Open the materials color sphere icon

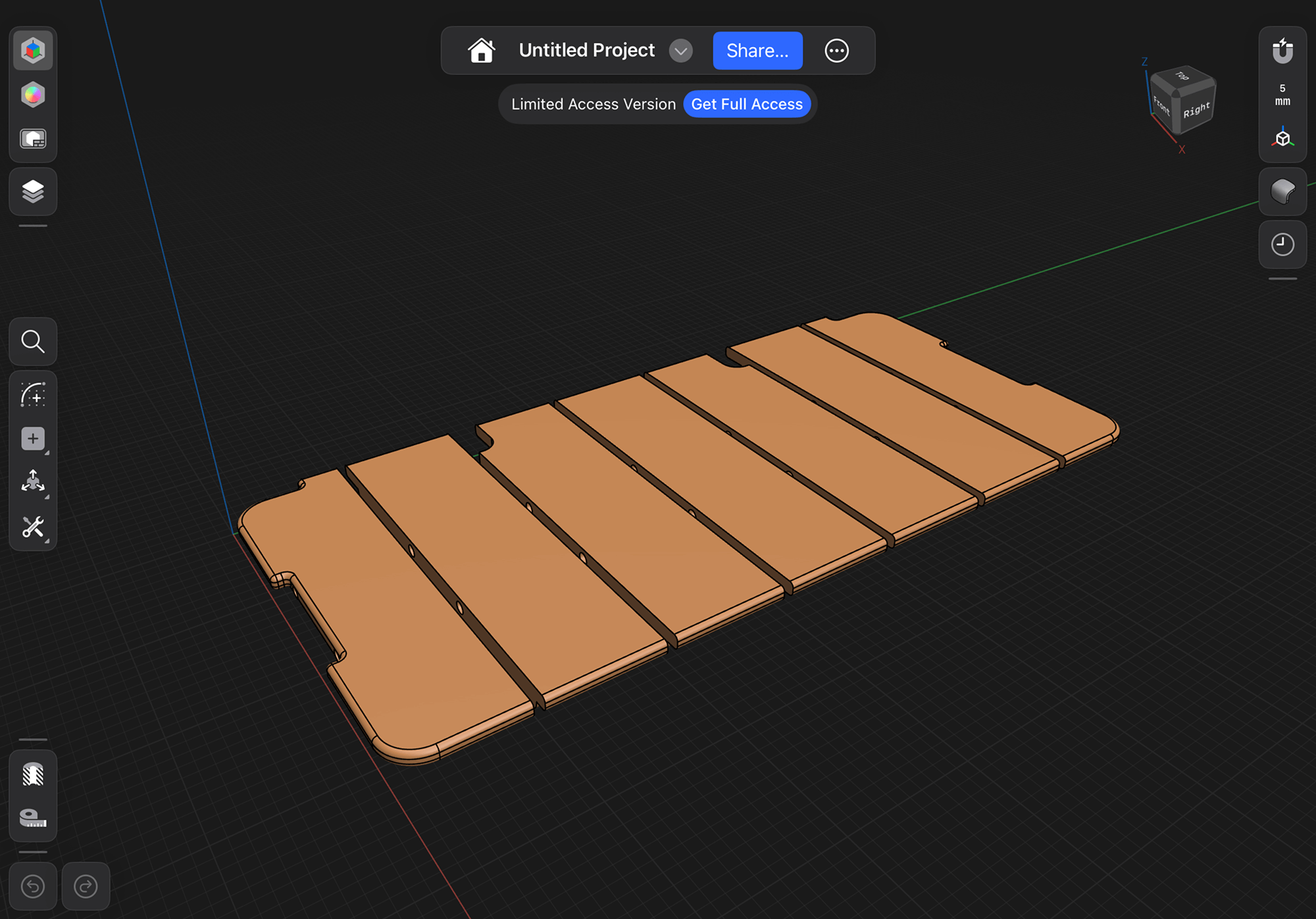[x=33, y=95]
